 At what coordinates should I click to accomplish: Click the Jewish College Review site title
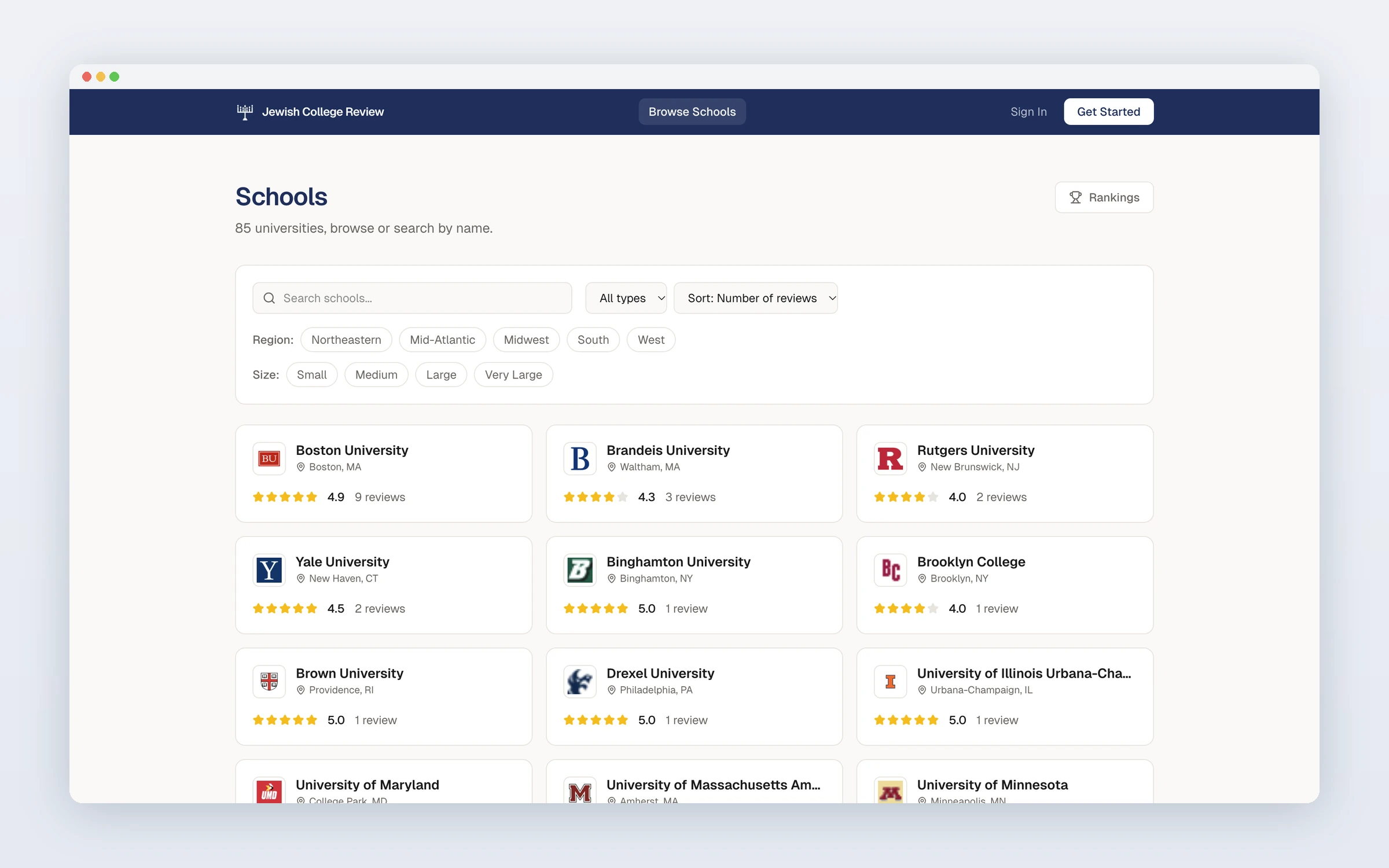tap(323, 112)
